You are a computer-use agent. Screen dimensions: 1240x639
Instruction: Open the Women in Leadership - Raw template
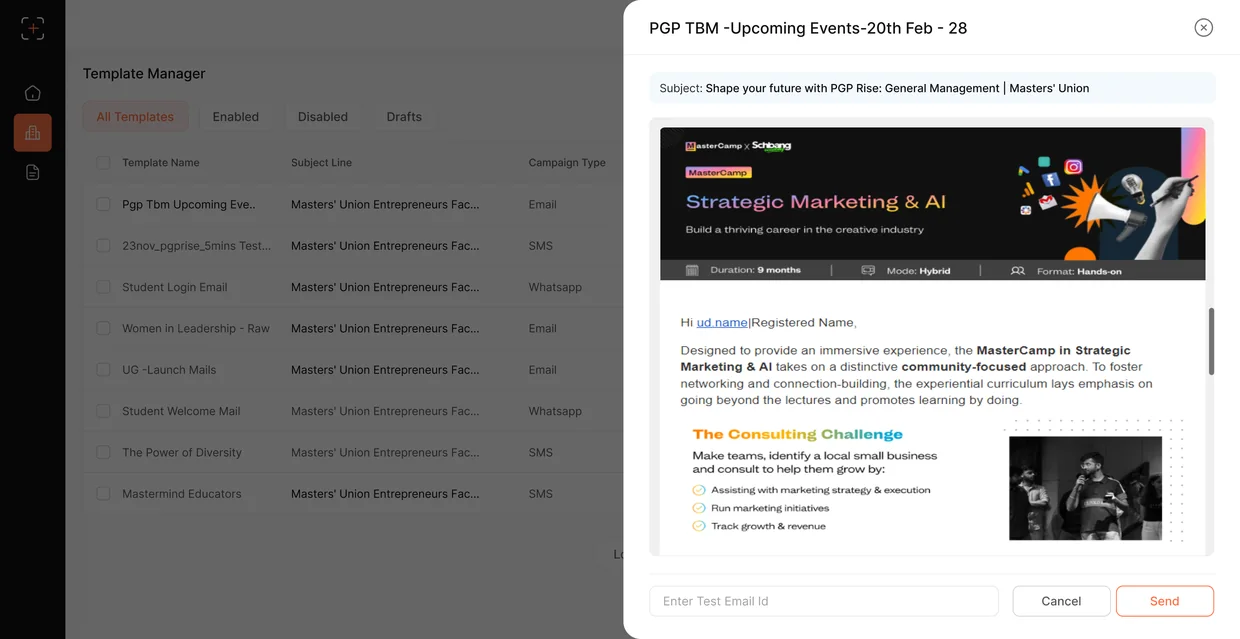click(x=196, y=328)
